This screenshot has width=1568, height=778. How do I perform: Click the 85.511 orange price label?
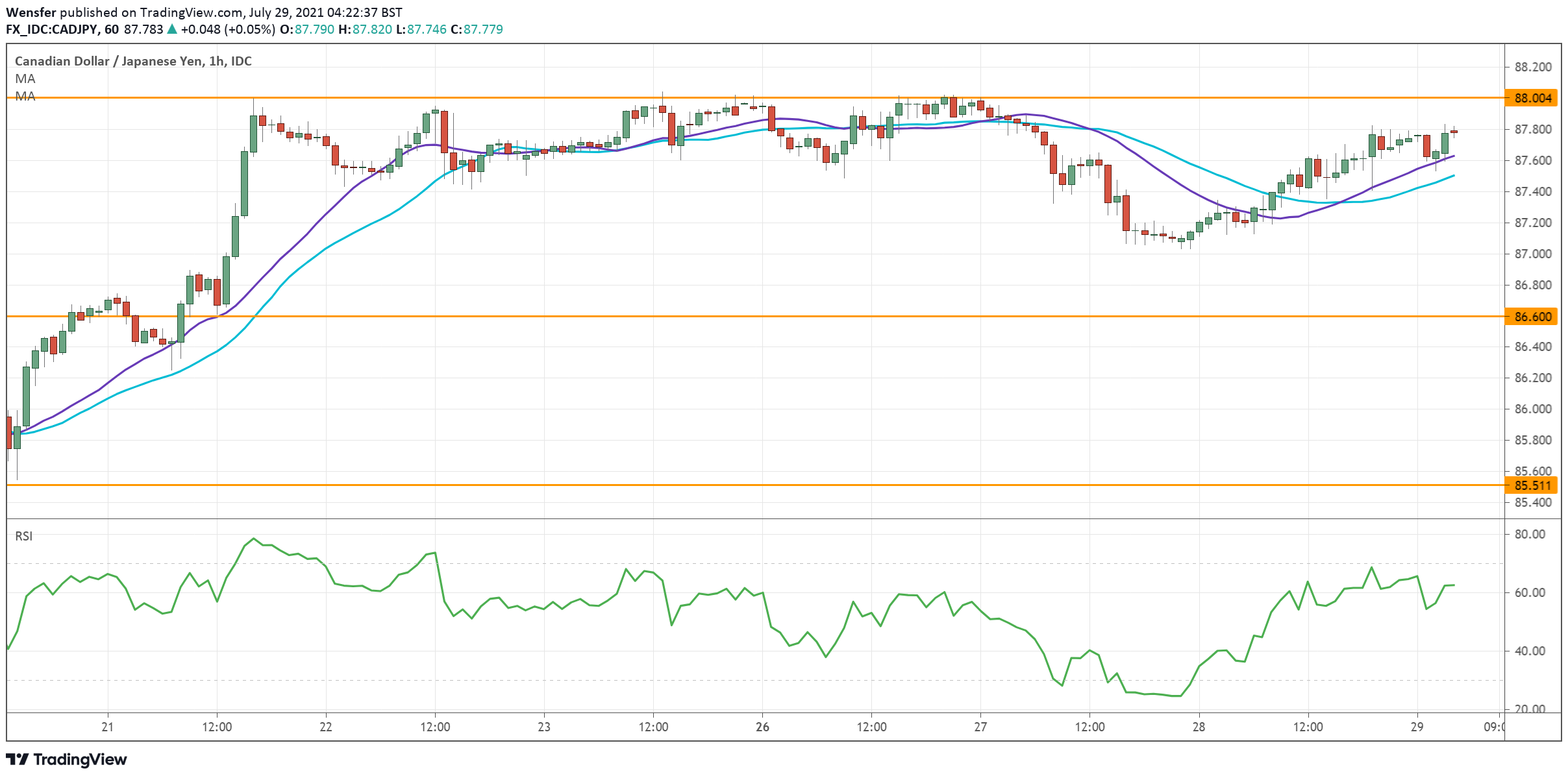click(1532, 485)
